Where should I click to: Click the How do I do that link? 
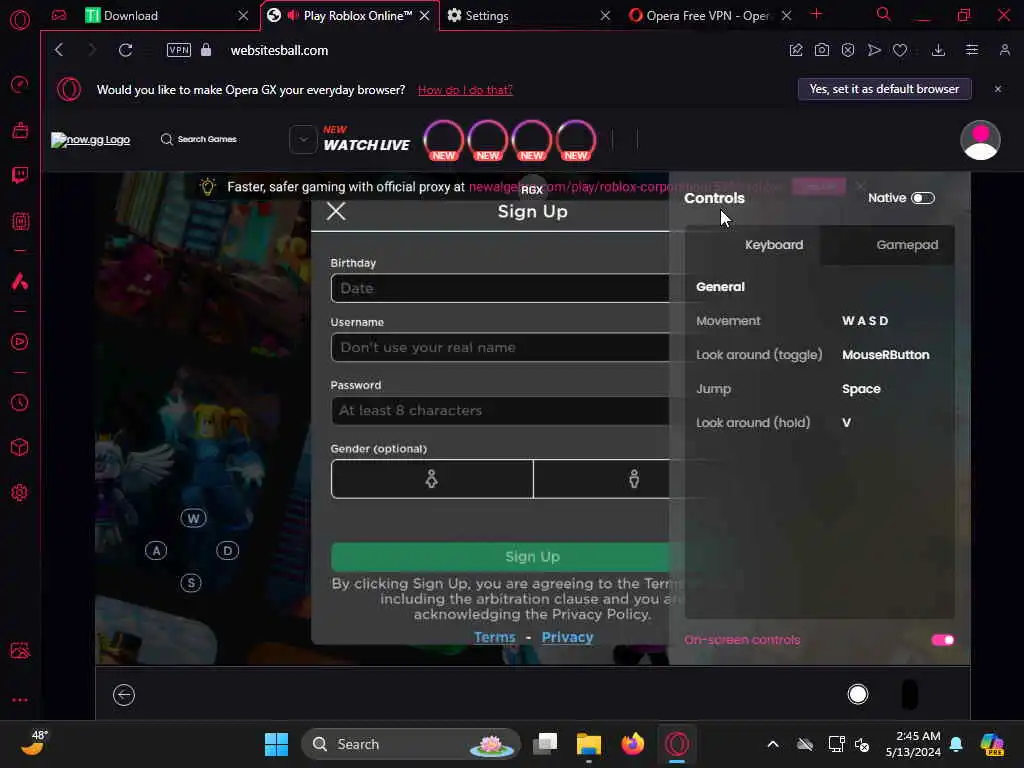465,90
